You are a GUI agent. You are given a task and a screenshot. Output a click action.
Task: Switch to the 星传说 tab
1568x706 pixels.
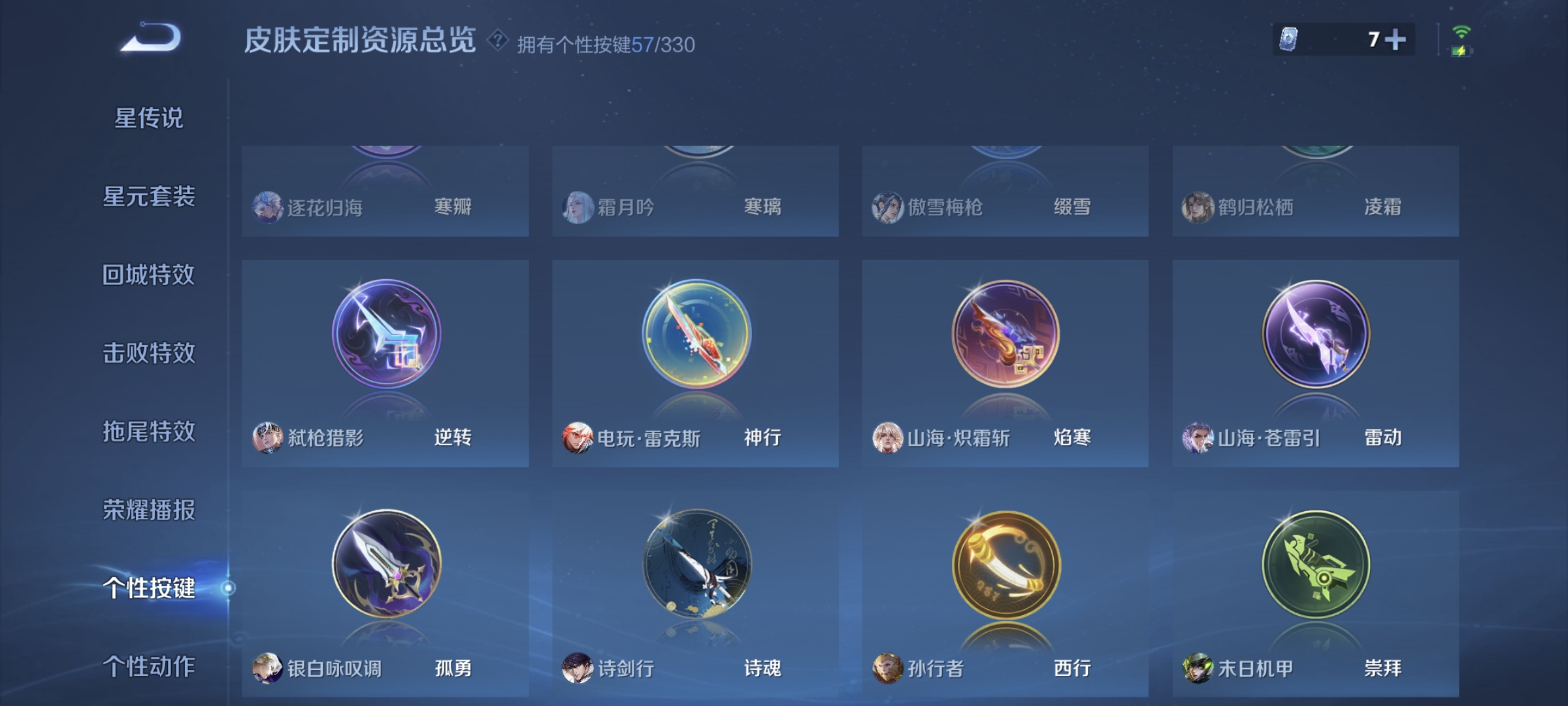tap(149, 118)
